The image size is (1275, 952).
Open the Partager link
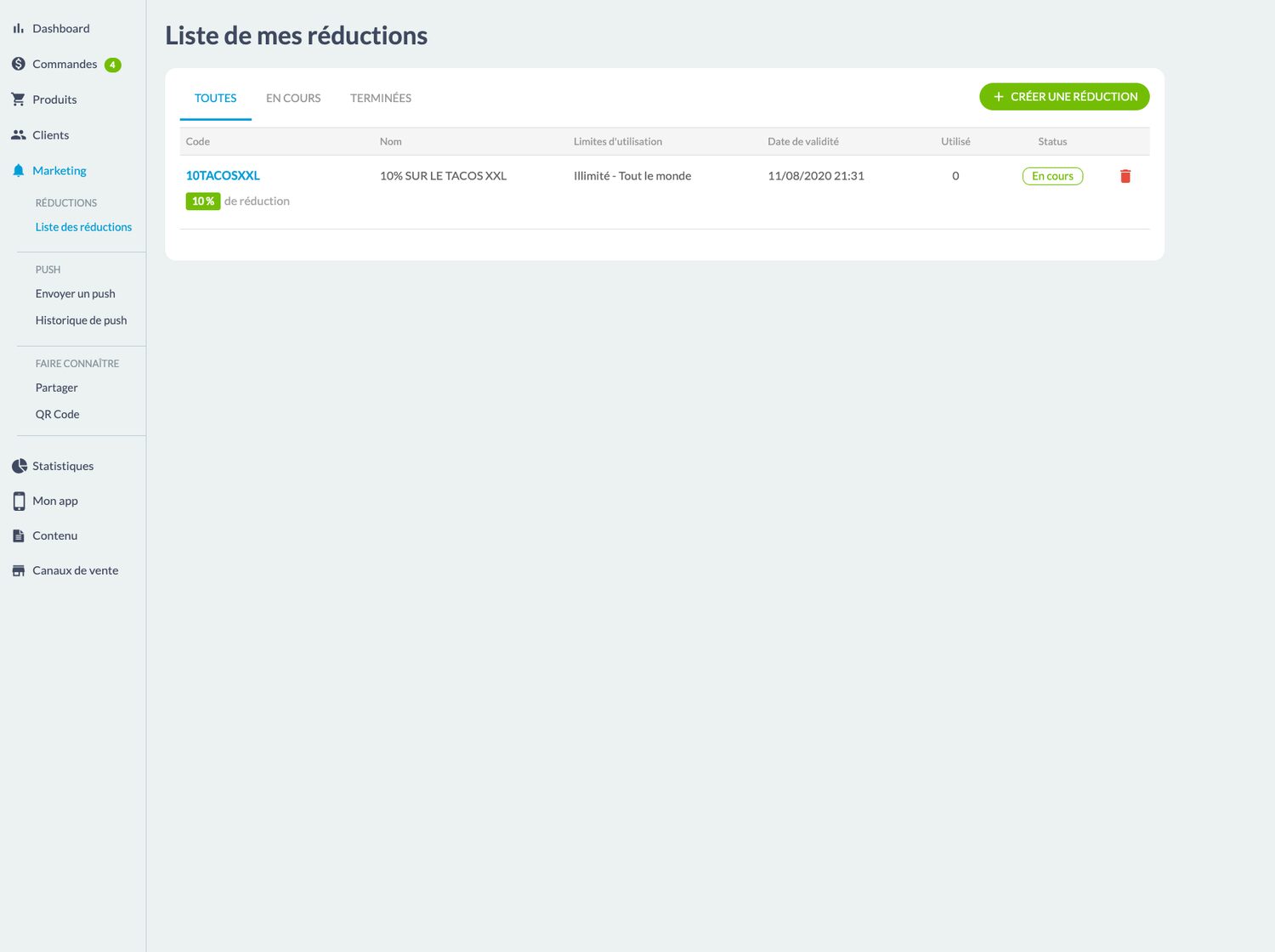[57, 388]
